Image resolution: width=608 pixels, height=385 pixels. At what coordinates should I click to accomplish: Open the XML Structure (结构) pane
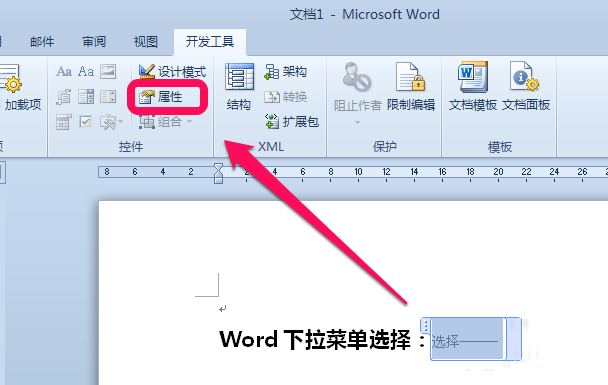coord(239,88)
